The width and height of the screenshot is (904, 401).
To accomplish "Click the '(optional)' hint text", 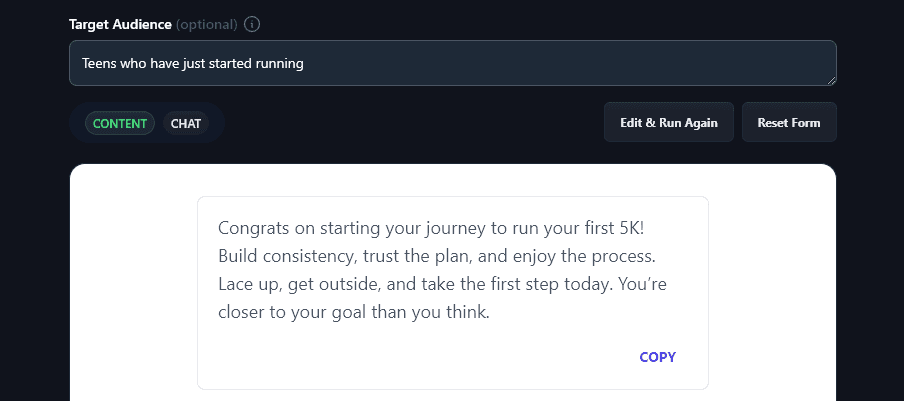I will click(x=207, y=24).
